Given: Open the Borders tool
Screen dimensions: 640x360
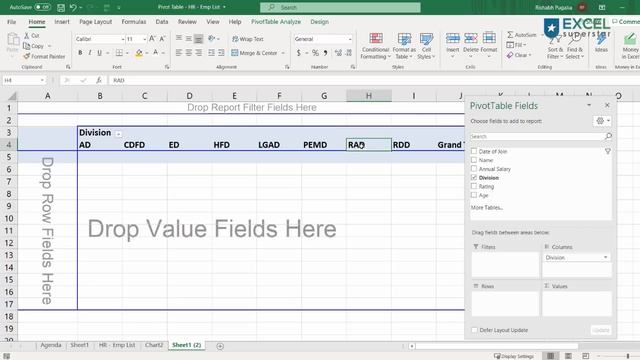Looking at the screenshot, I should pyautogui.click(x=119, y=53).
